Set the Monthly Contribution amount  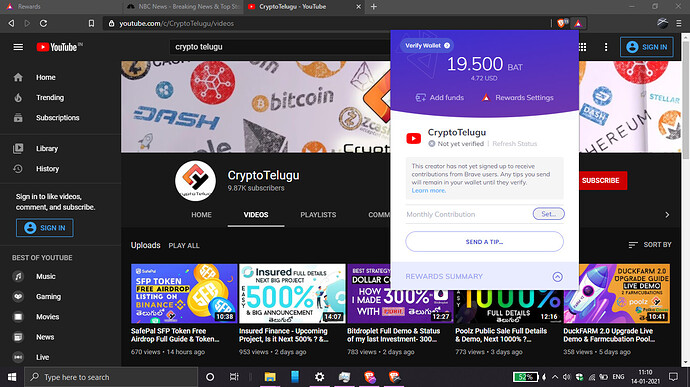tap(548, 214)
